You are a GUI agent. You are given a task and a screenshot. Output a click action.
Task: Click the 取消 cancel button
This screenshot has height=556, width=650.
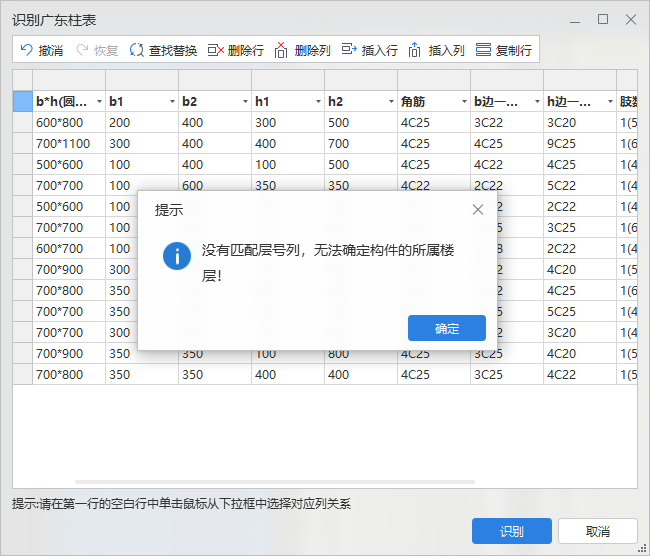click(597, 531)
